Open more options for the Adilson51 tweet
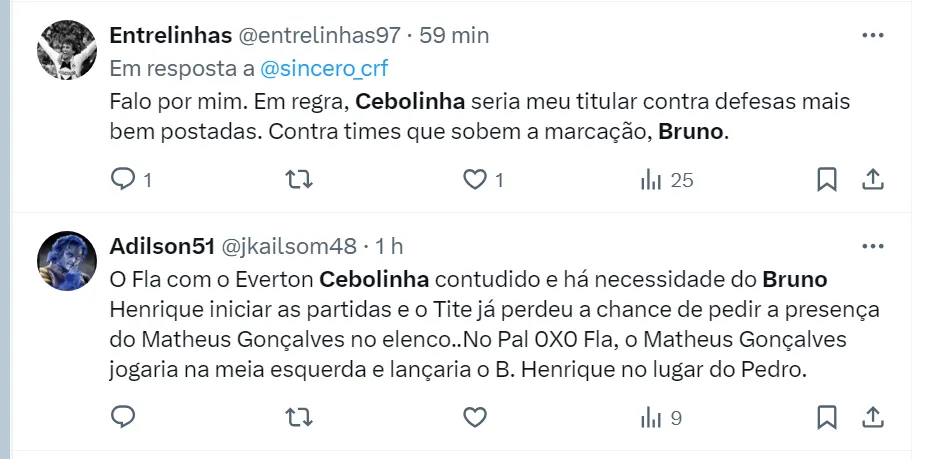940x459 pixels. pyautogui.click(x=872, y=245)
